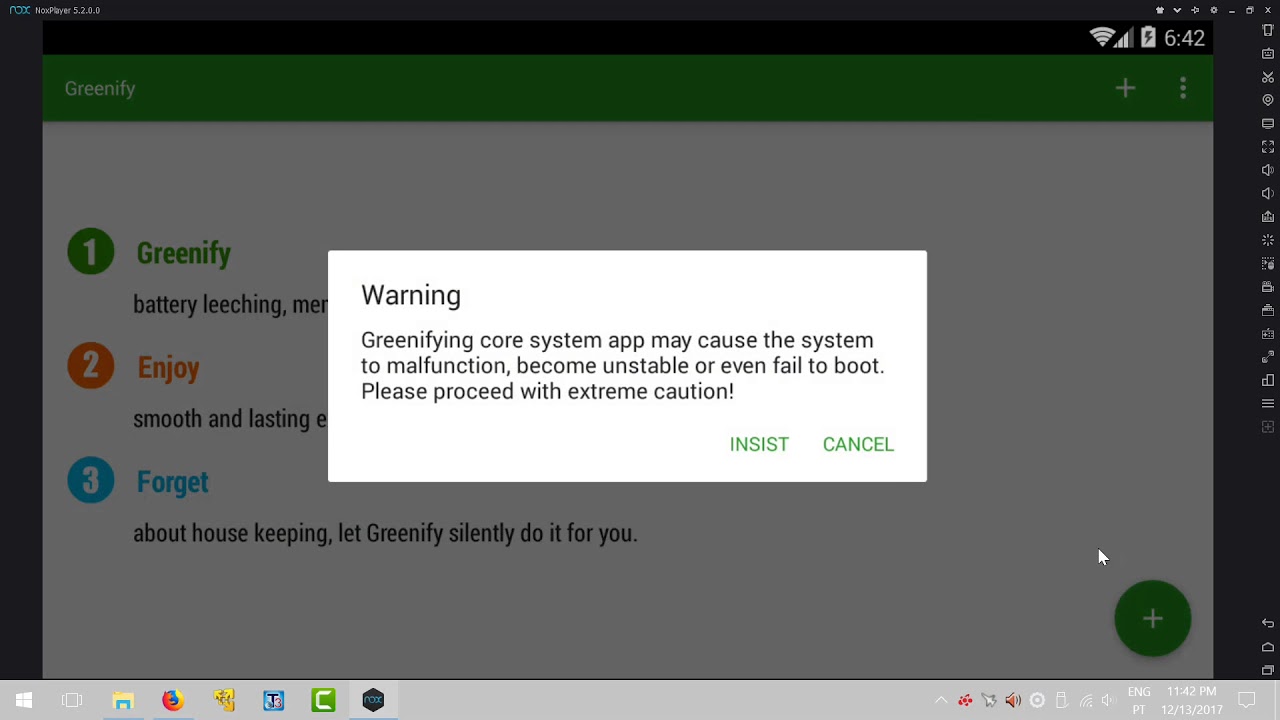1280x720 pixels.
Task: Tap Android home button in Nox sidebar
Action: pyautogui.click(x=1268, y=647)
